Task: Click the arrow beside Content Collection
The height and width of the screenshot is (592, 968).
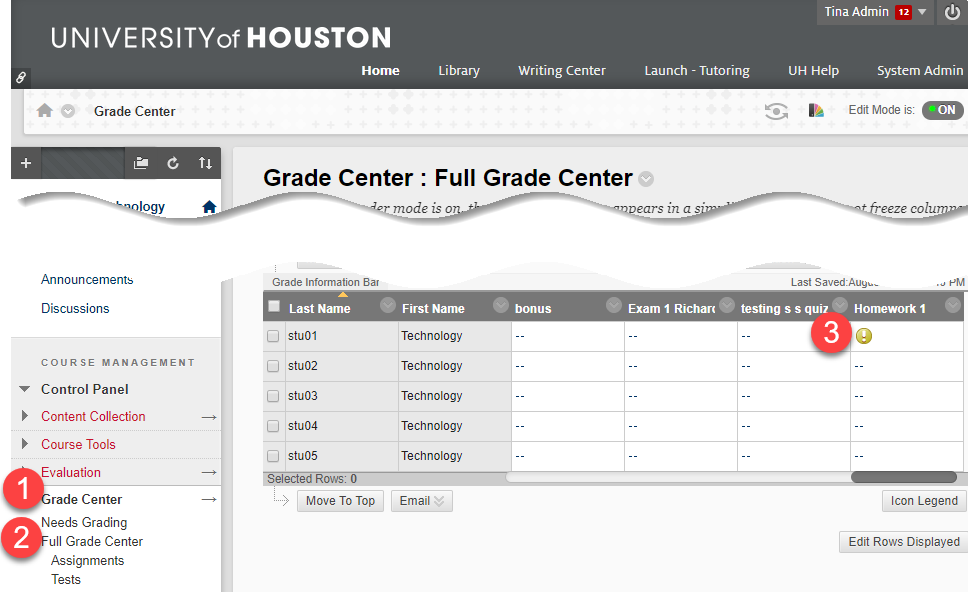Action: (209, 417)
